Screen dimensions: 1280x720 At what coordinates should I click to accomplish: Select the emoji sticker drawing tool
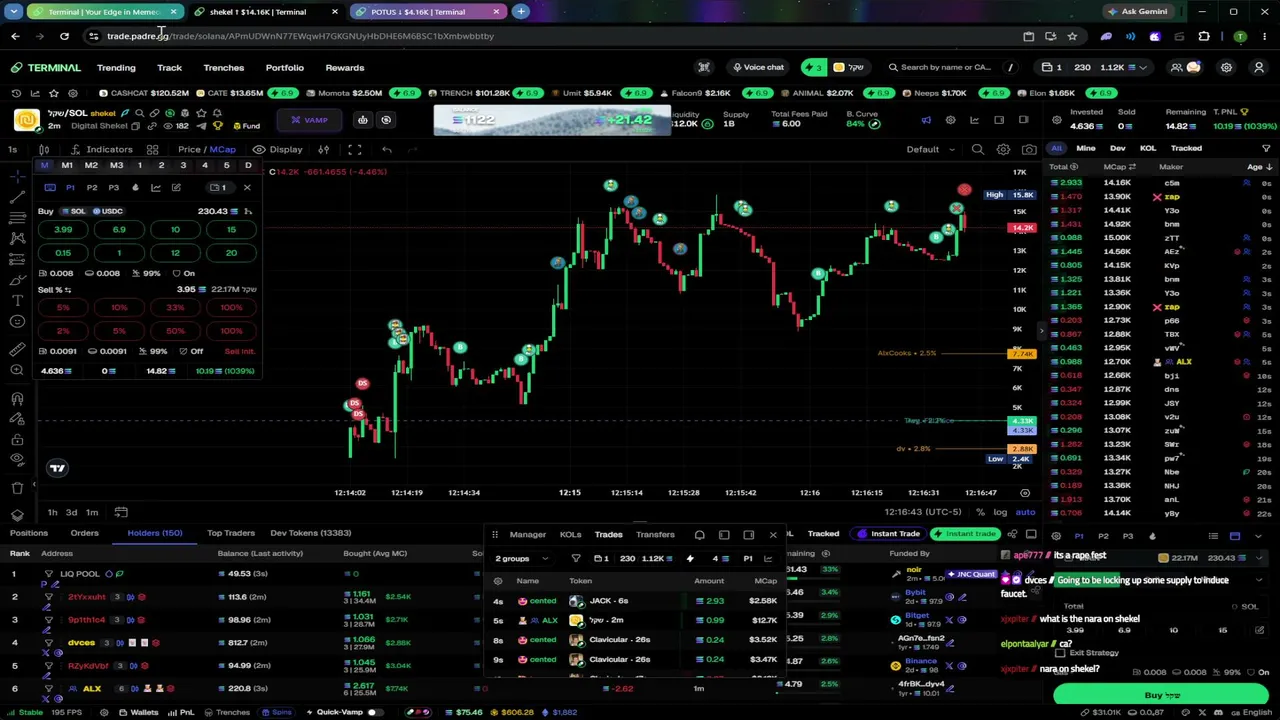tap(17, 321)
